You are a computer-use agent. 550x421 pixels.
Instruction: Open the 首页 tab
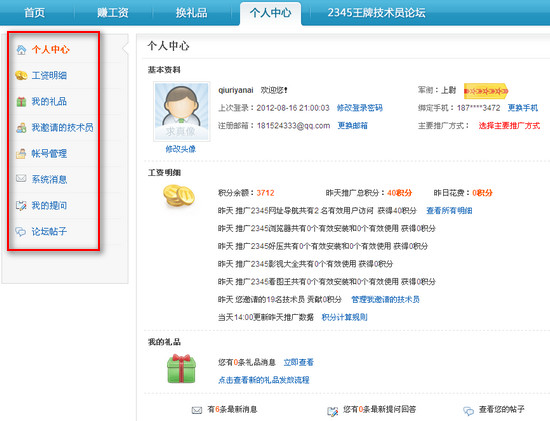pyautogui.click(x=34, y=13)
